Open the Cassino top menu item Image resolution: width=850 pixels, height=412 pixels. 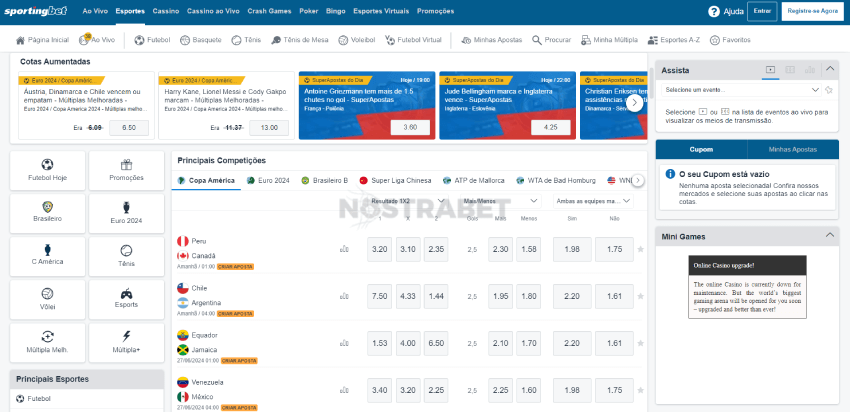(x=166, y=11)
